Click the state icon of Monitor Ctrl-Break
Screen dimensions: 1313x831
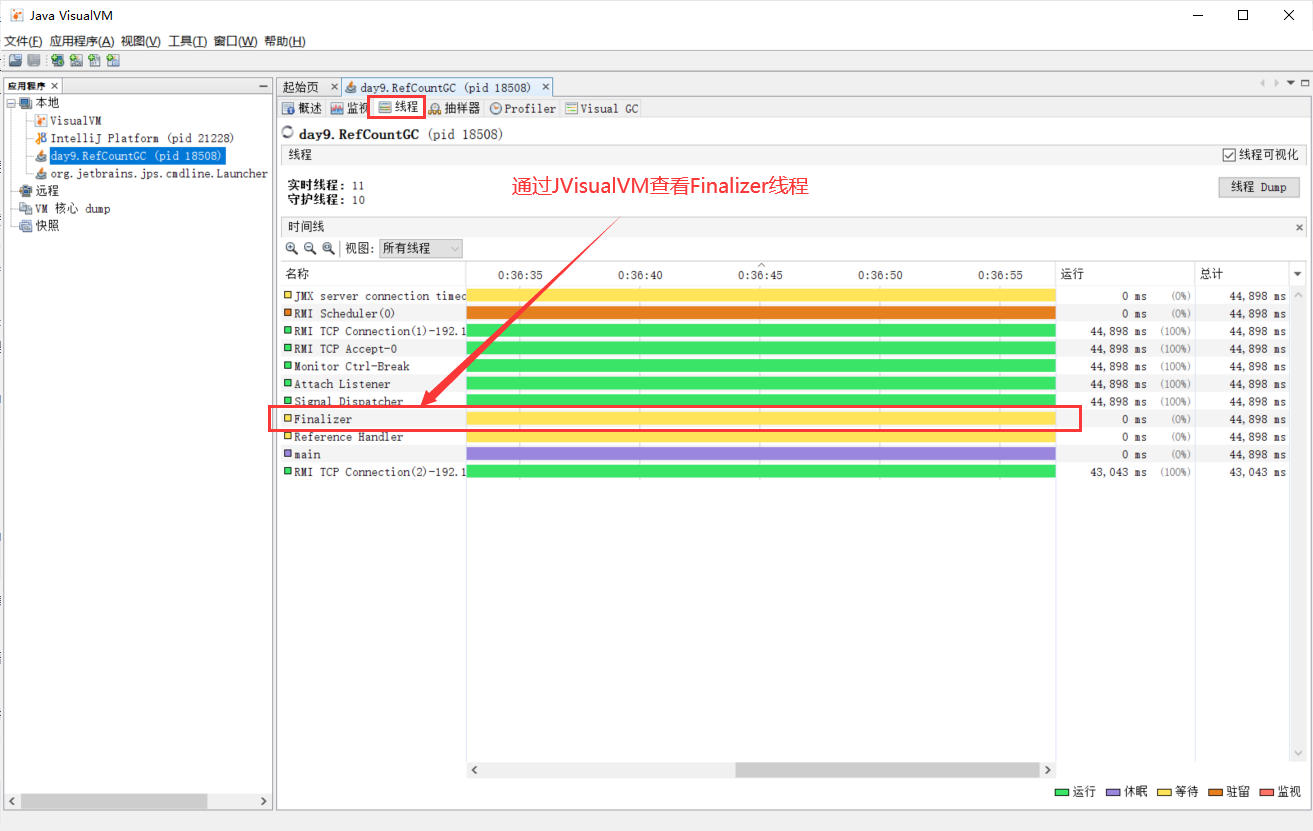[288, 366]
